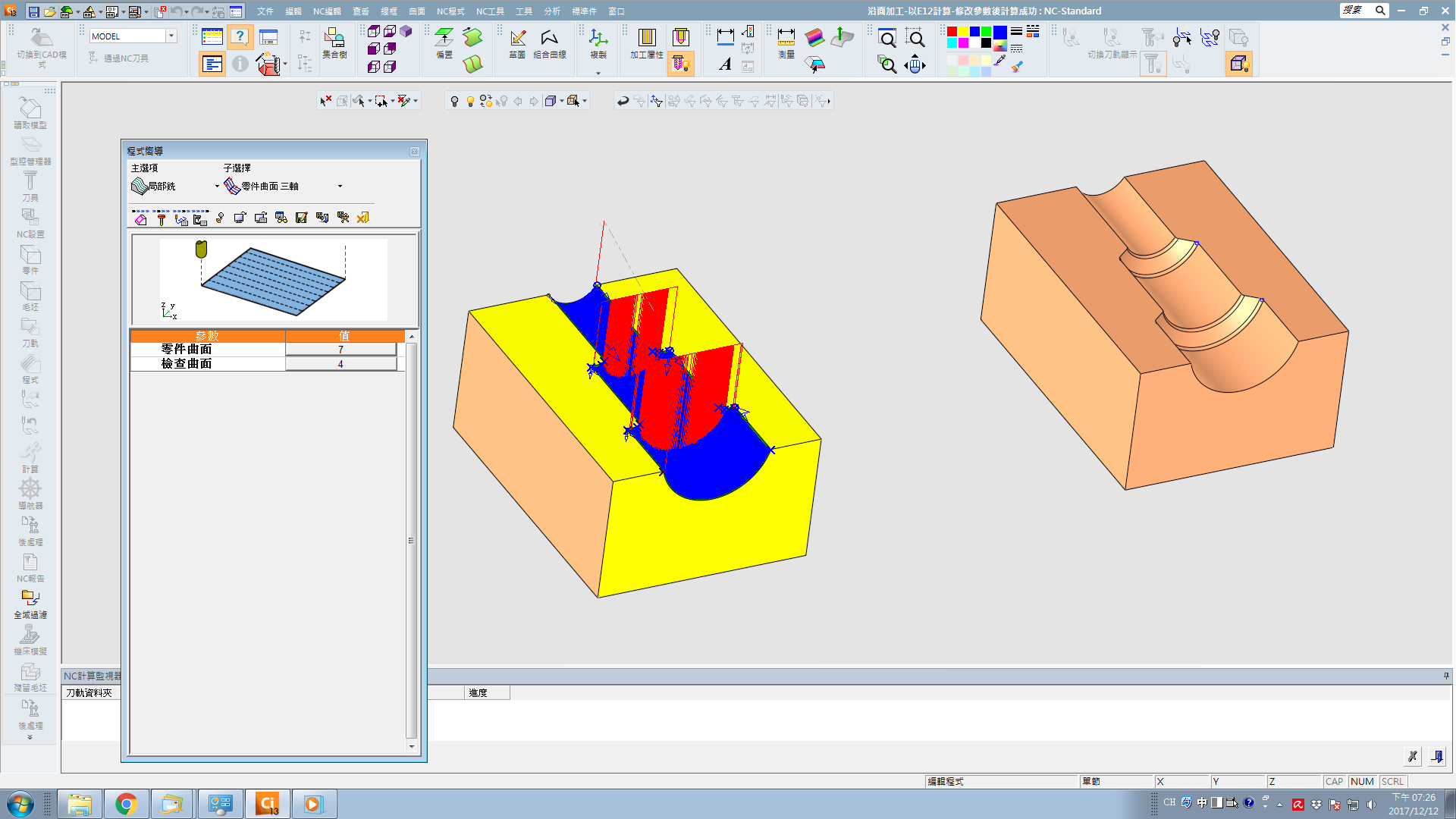
Task: Open the 文件 menu
Action: pos(265,11)
